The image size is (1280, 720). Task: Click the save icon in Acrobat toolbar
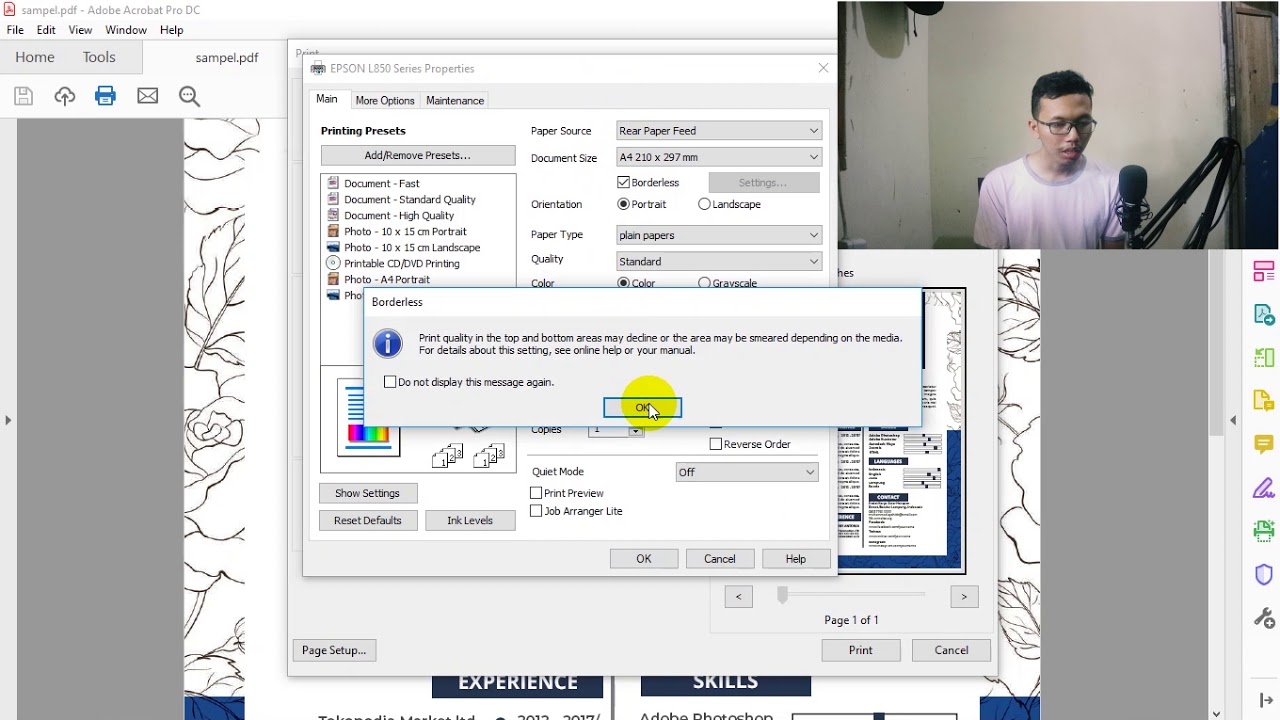[x=24, y=96]
